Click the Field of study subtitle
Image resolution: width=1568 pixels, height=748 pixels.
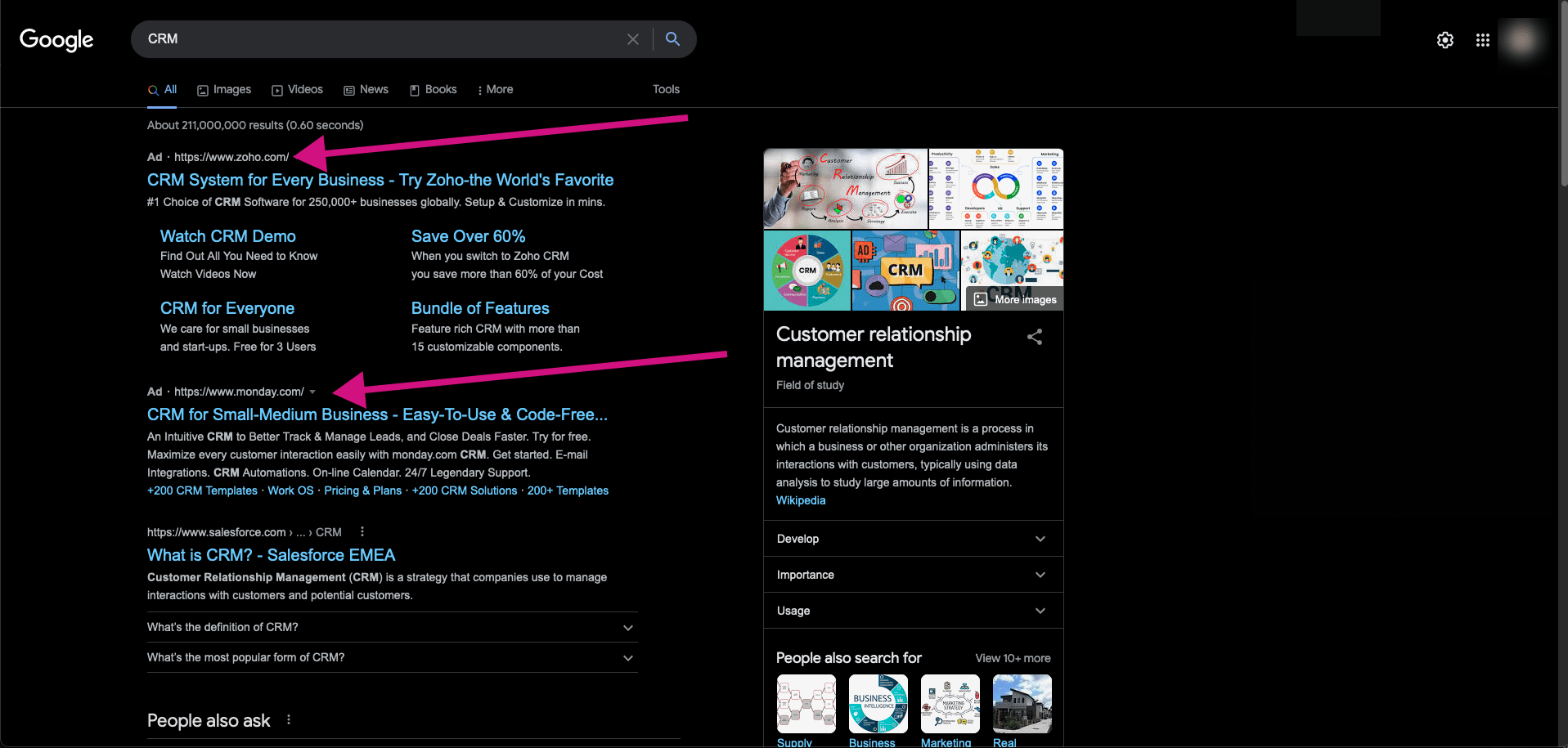(810, 385)
